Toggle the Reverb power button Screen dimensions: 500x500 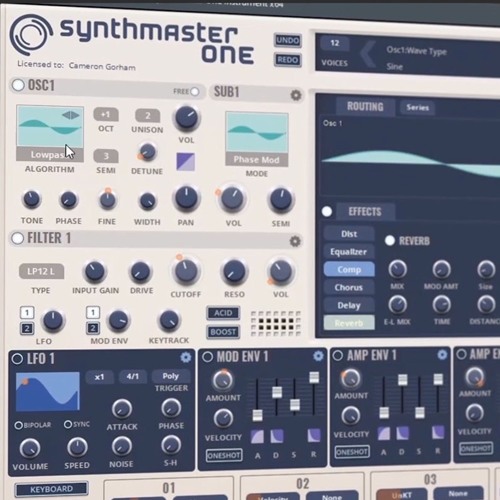click(x=390, y=240)
